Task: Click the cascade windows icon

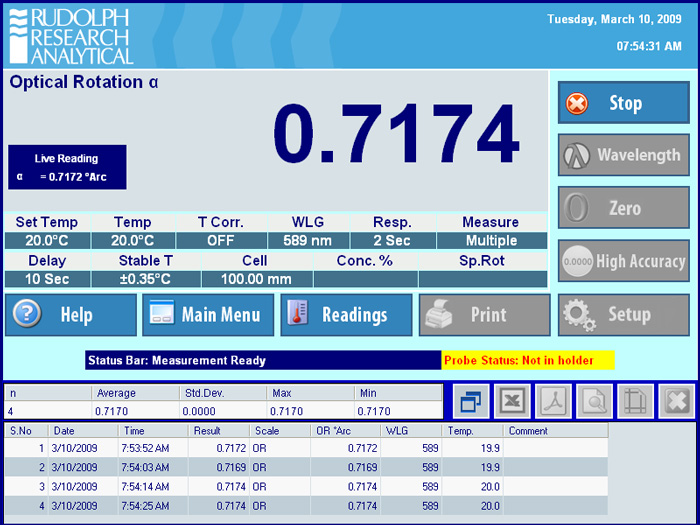Action: (470, 401)
